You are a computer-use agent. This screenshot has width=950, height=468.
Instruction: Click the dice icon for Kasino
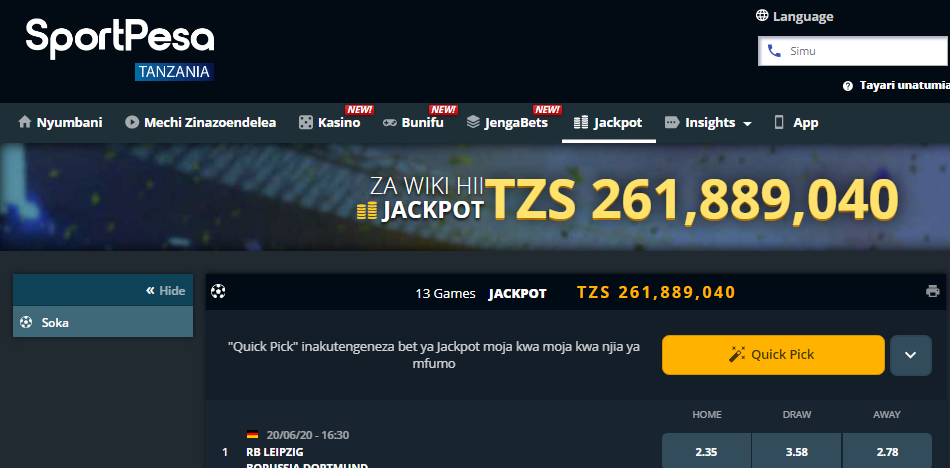tap(305, 122)
